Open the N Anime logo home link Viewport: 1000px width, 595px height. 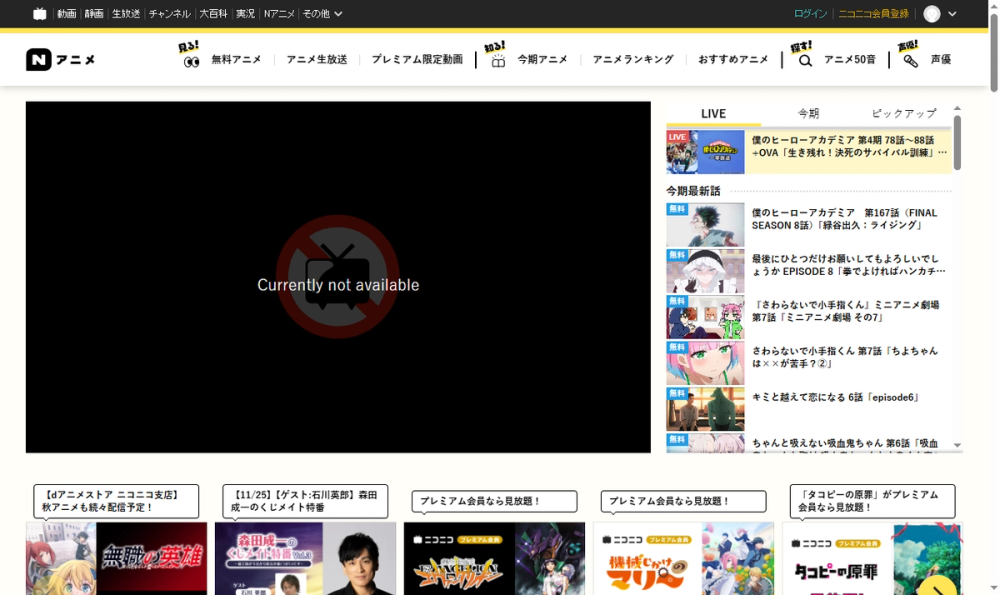click(61, 59)
